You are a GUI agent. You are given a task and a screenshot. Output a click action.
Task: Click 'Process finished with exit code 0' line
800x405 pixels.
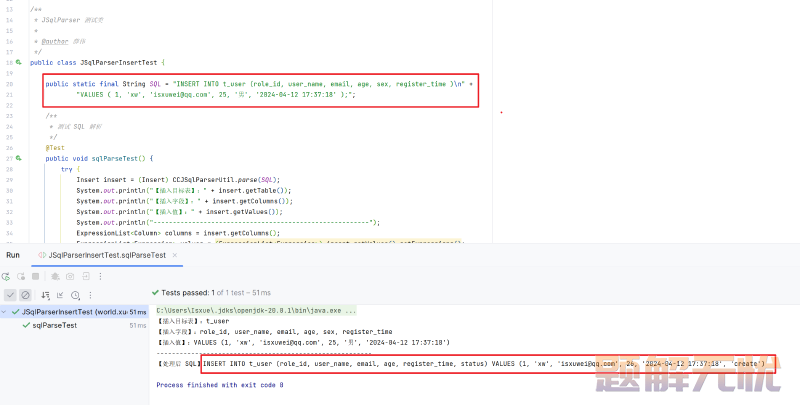pos(220,385)
